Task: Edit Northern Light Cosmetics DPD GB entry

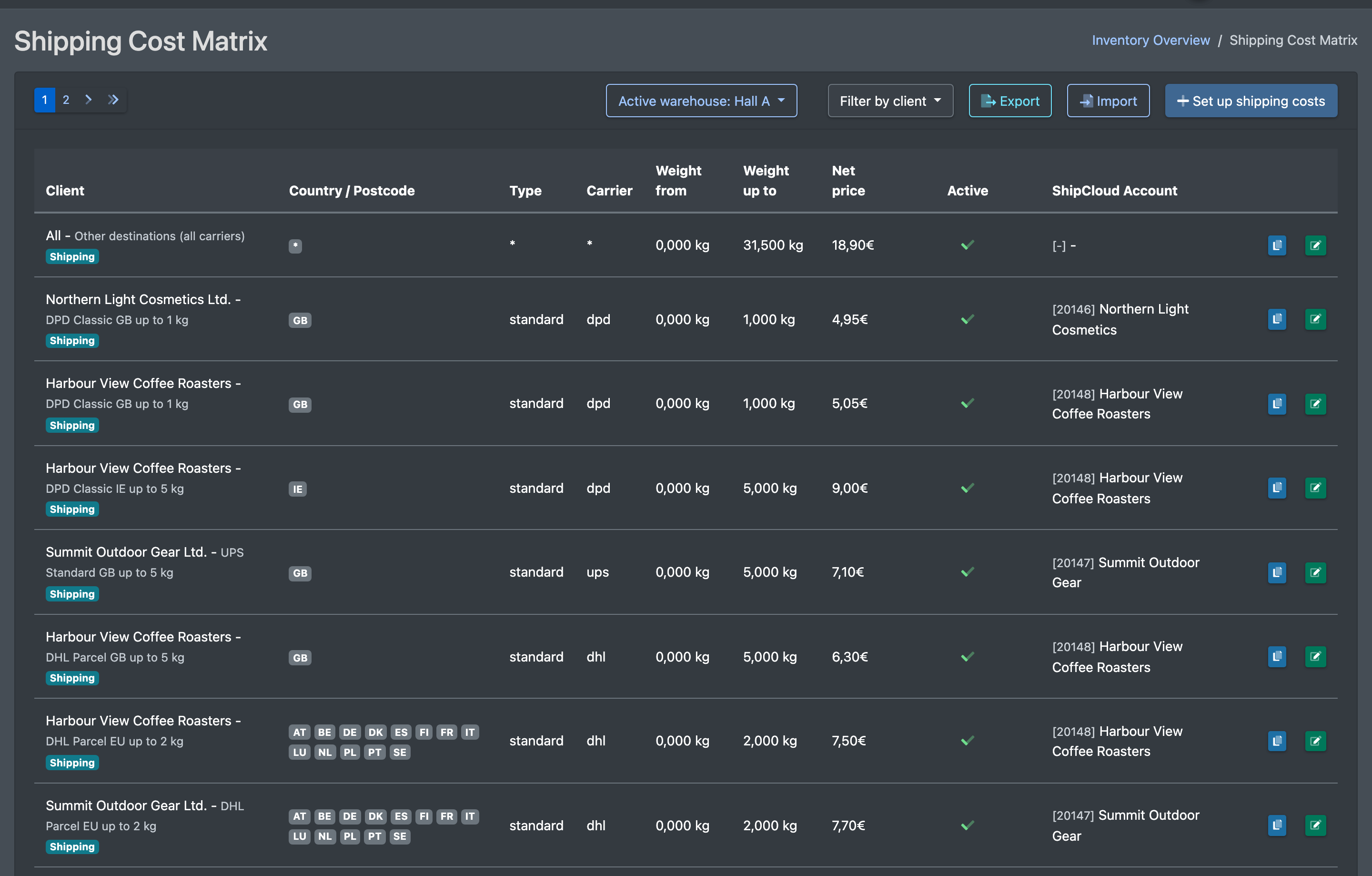Action: tap(1315, 319)
